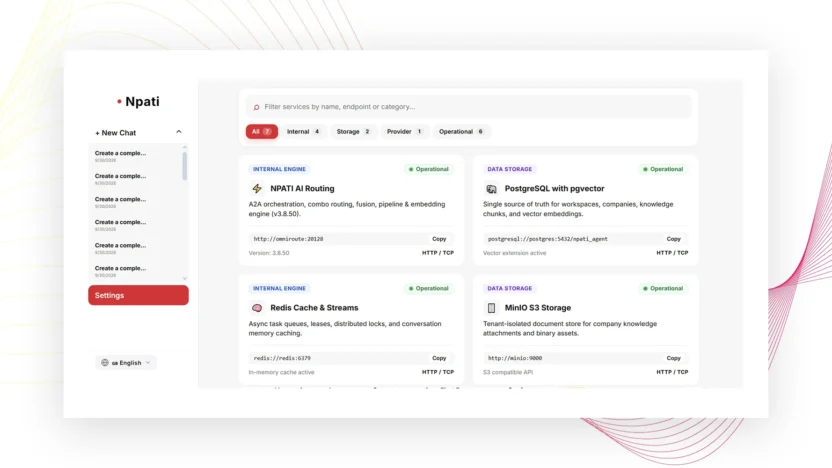
Task: Collapse the New Chat list chevron
Action: pyautogui.click(x=179, y=132)
